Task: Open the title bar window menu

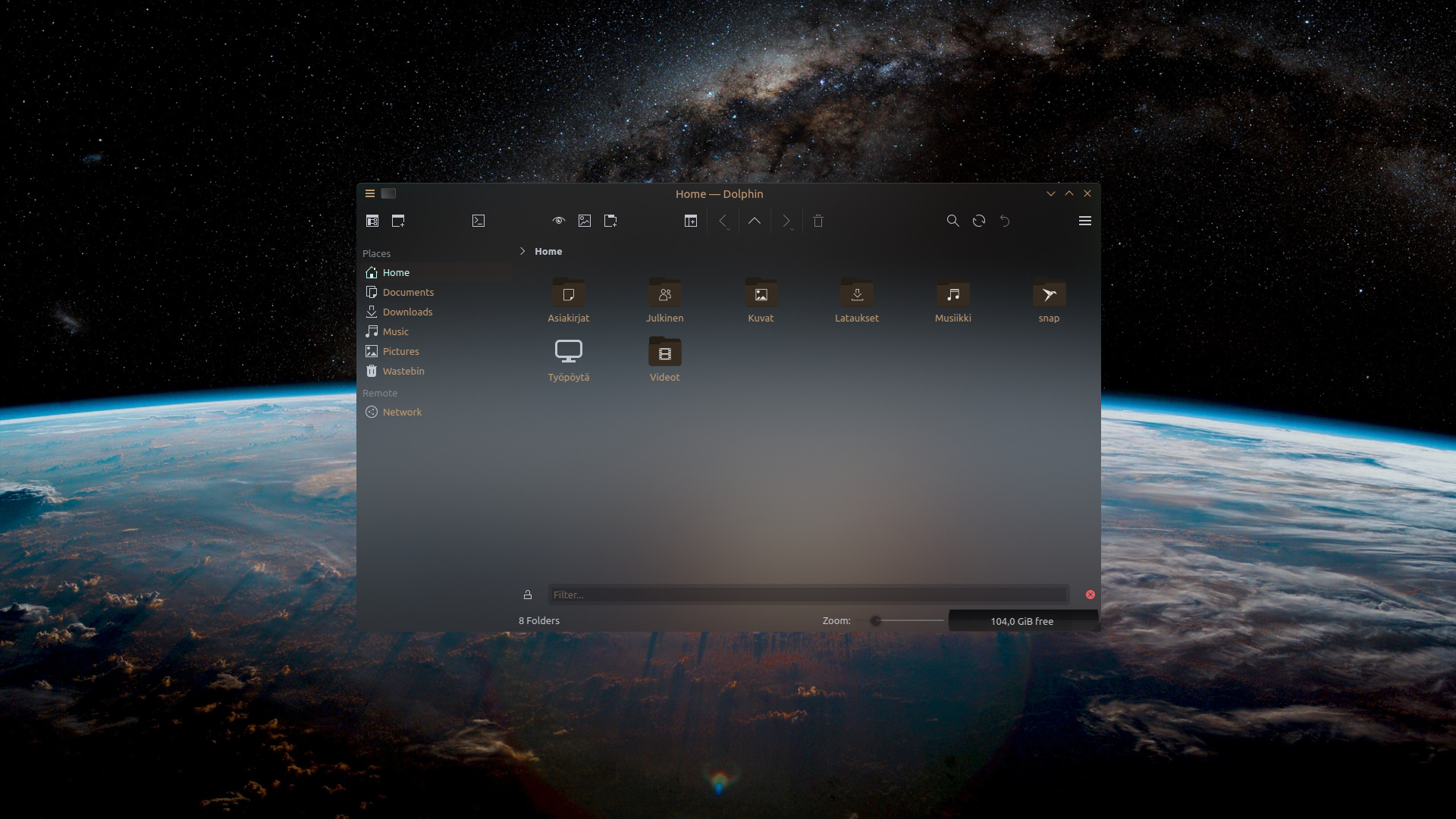Action: coord(370,193)
